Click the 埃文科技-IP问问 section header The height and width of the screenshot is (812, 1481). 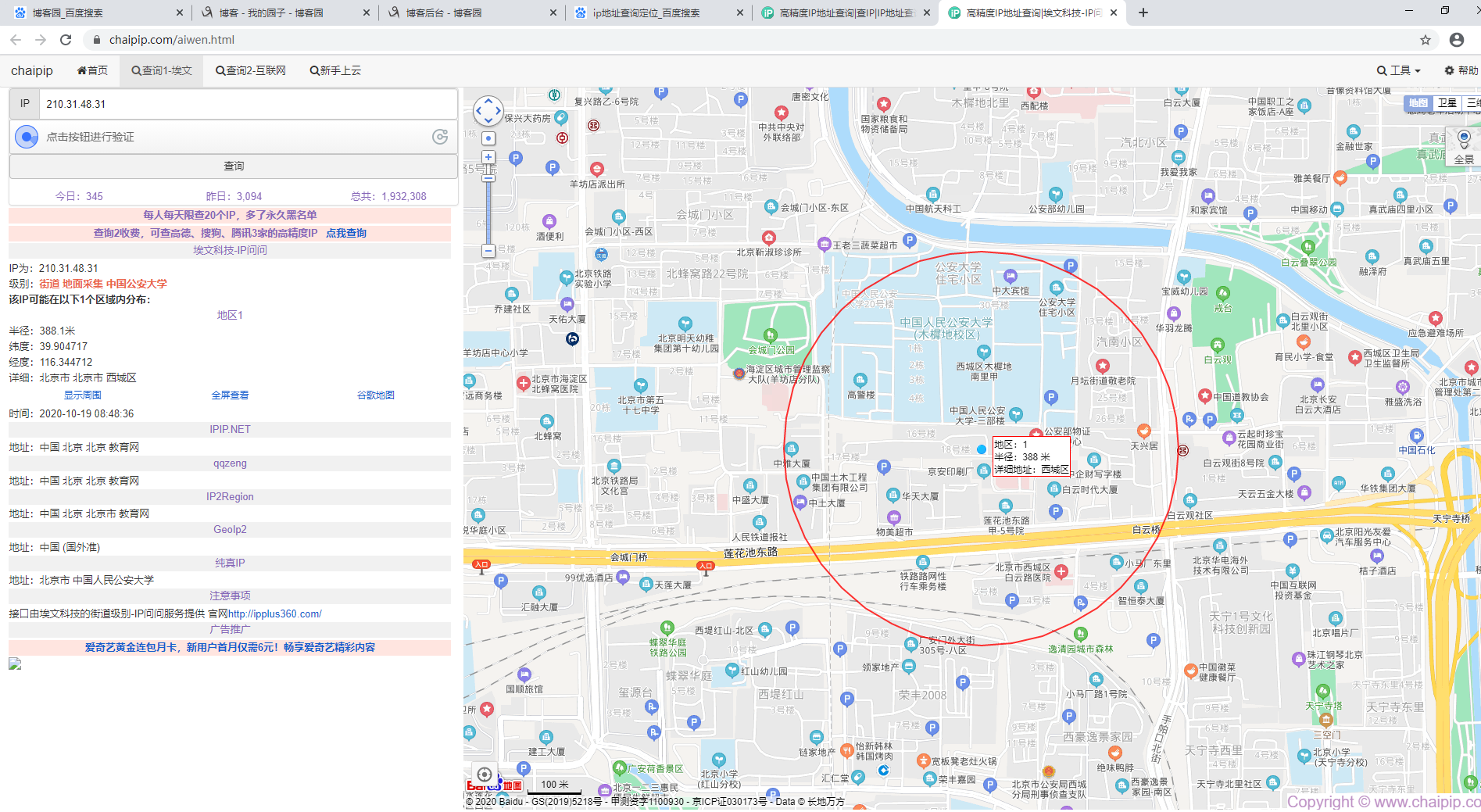[x=230, y=250]
